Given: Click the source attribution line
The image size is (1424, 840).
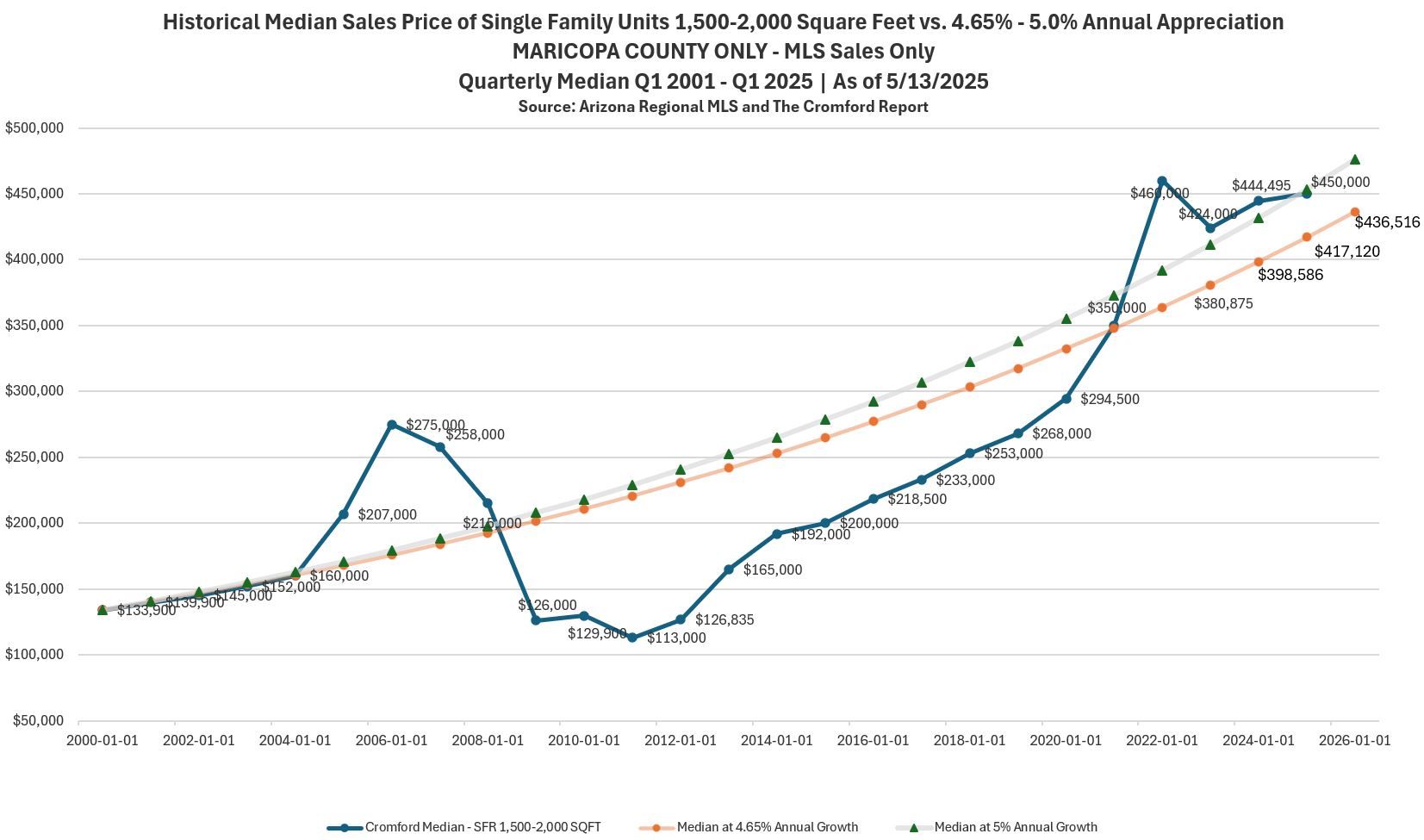Looking at the screenshot, I should coord(723,107).
